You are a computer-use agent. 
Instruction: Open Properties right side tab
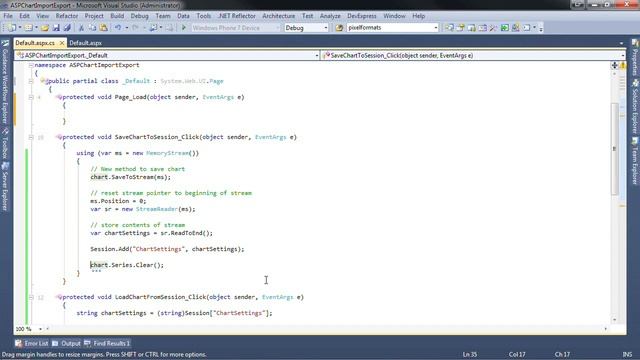click(635, 58)
